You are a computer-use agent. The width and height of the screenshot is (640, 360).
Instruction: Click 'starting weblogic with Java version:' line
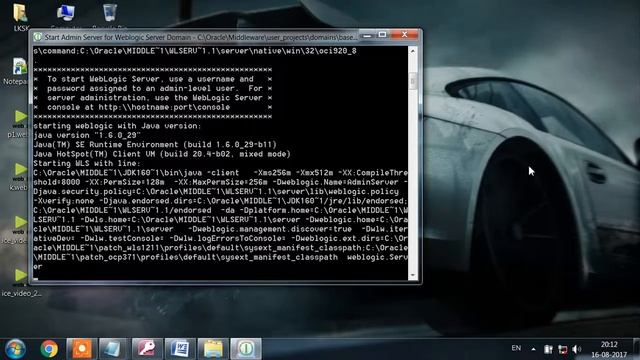[x=117, y=126]
